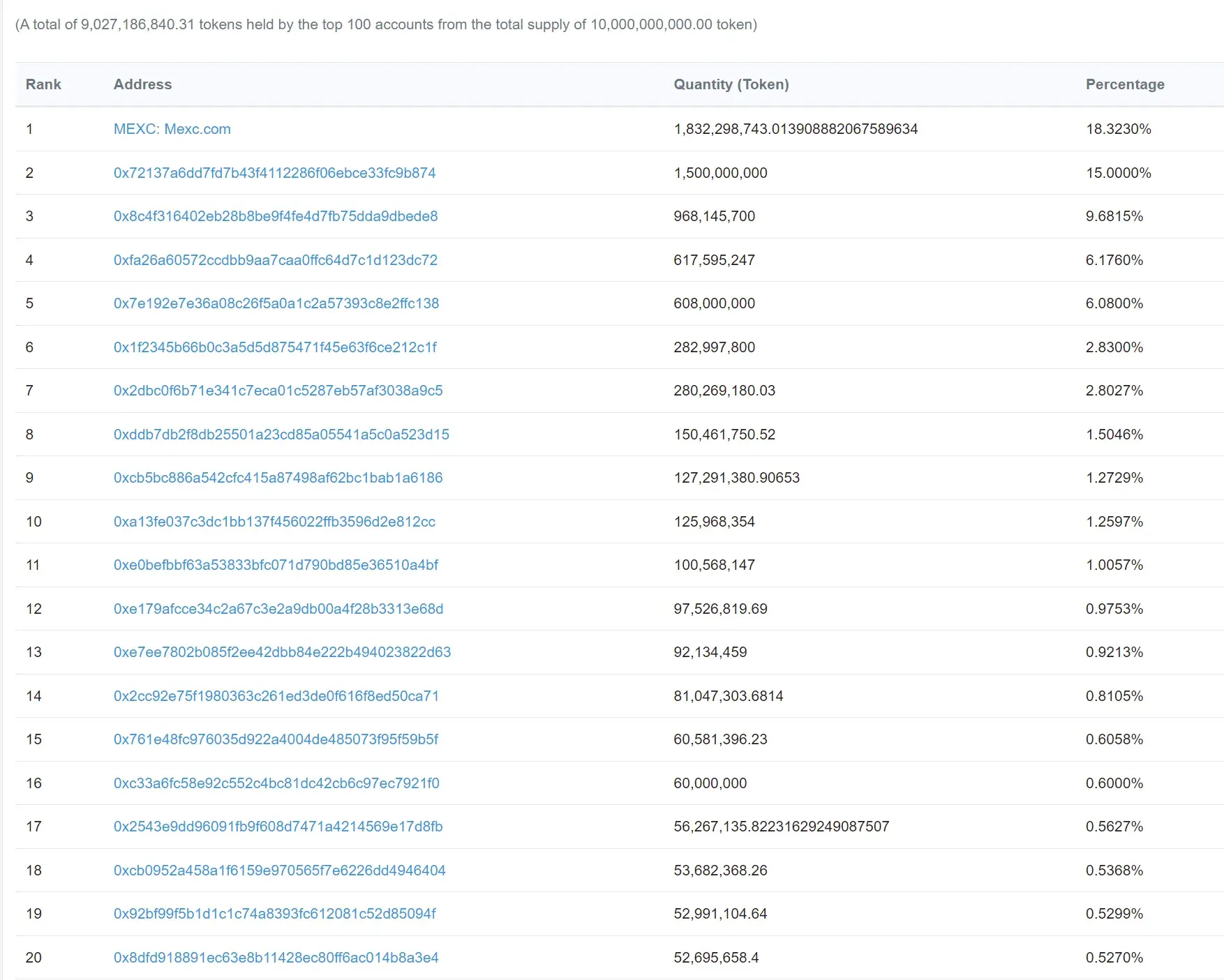Click the Address column header
Image resolution: width=1224 pixels, height=980 pixels.
tap(142, 84)
